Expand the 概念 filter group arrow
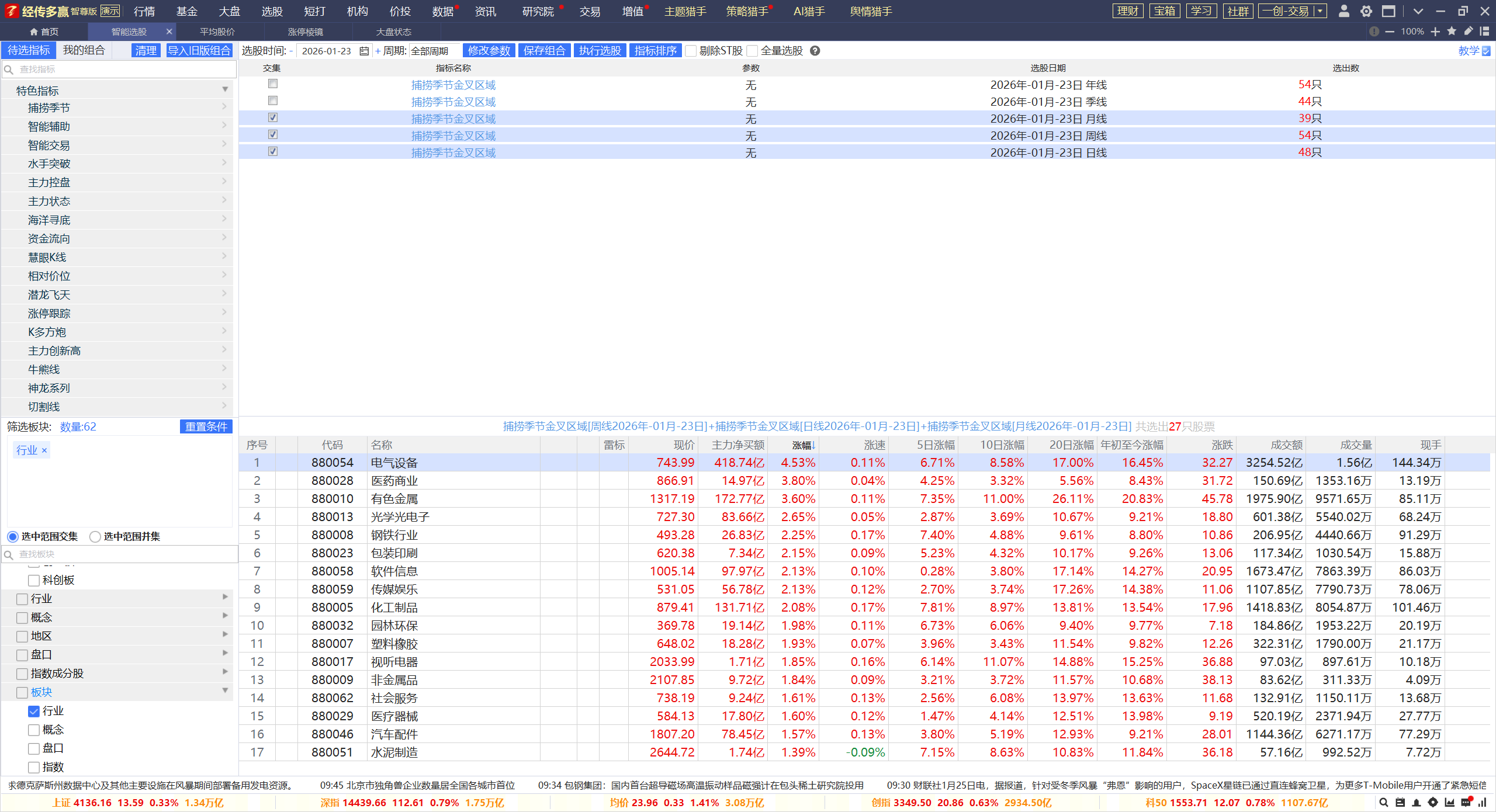The image size is (1496, 812). click(225, 616)
